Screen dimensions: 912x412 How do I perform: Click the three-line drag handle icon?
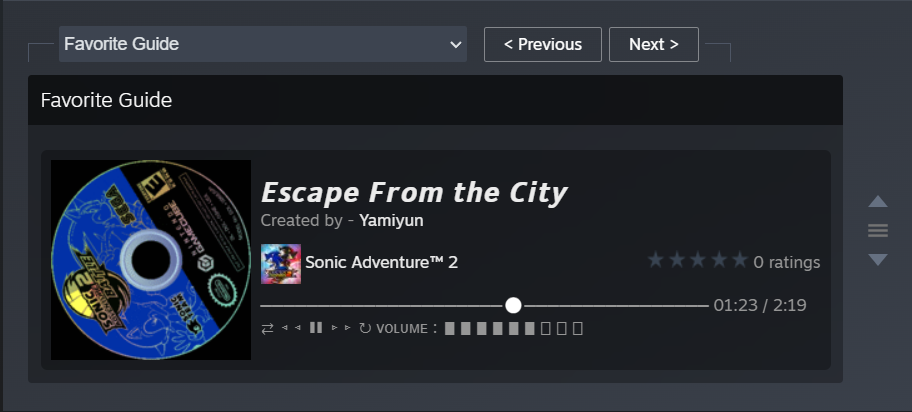coord(878,230)
